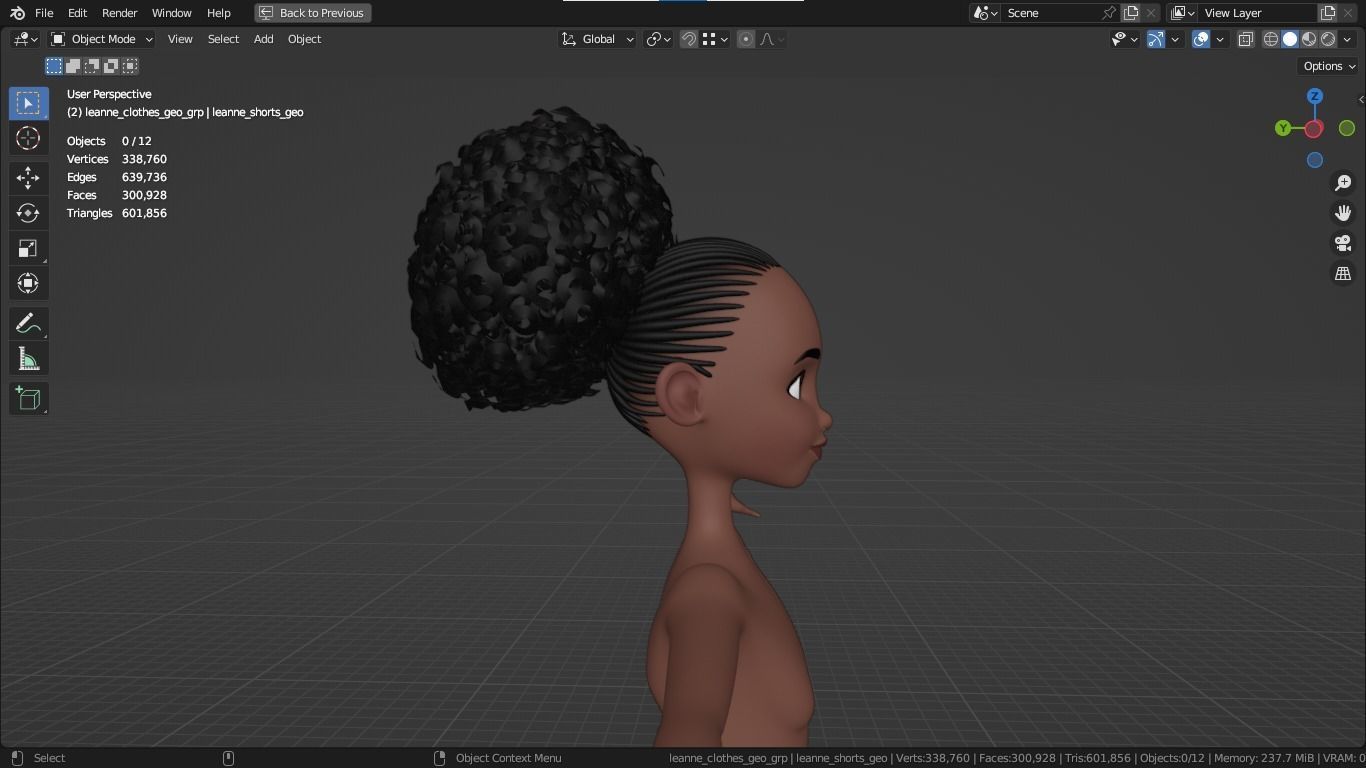Open Object Mode dropdown
This screenshot has width=1366, height=768.
[x=102, y=39]
